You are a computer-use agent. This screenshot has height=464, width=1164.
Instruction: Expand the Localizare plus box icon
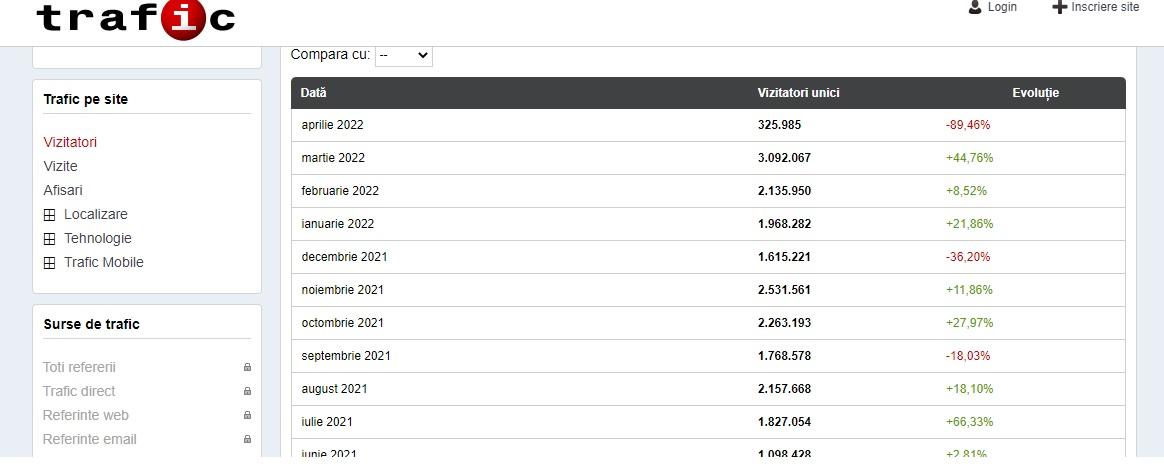click(49, 215)
